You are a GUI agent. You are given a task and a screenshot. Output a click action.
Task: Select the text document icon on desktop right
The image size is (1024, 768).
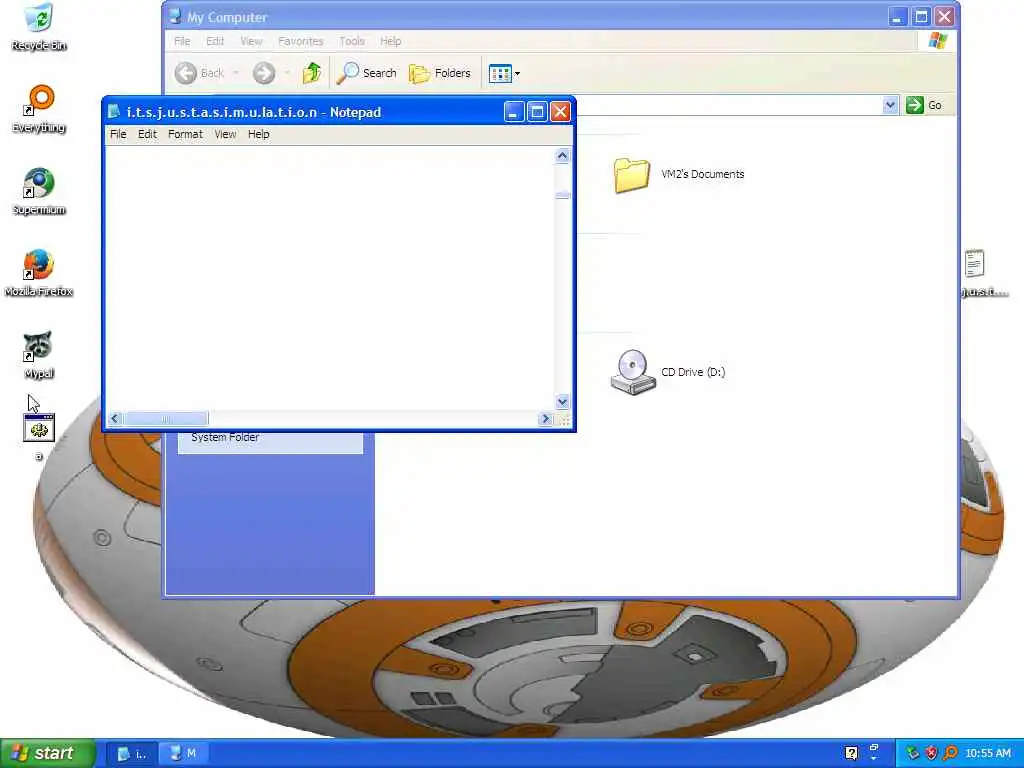coord(974,264)
